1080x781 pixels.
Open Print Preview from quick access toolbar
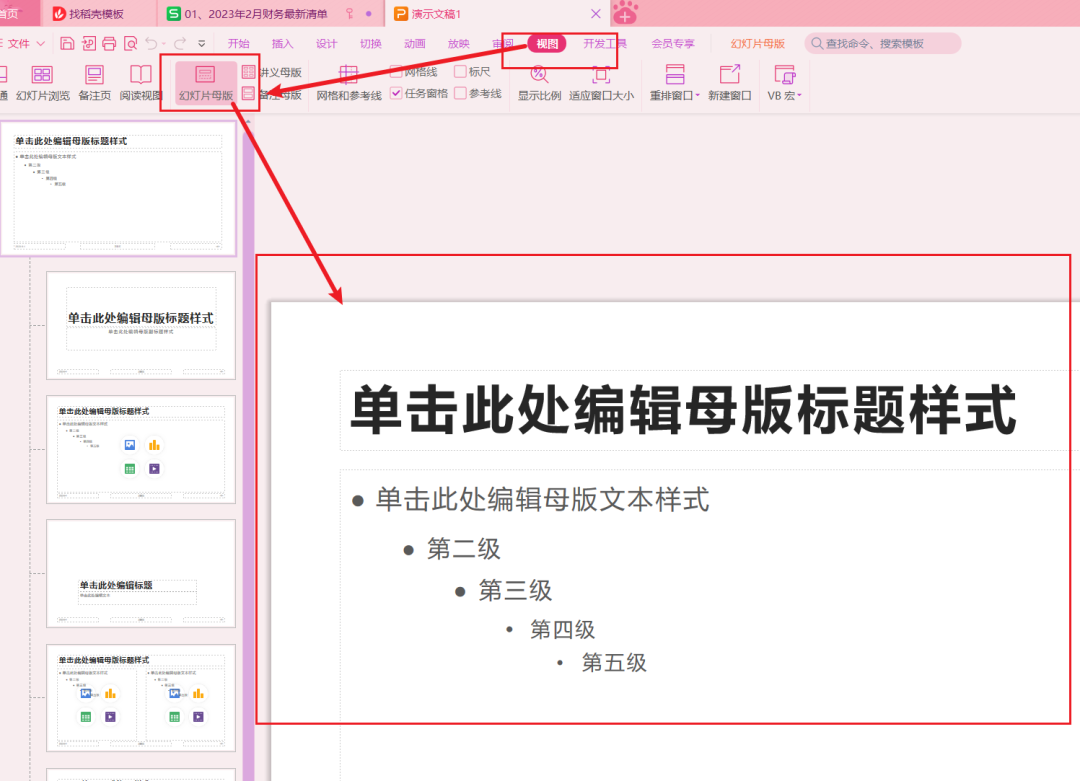[x=130, y=43]
